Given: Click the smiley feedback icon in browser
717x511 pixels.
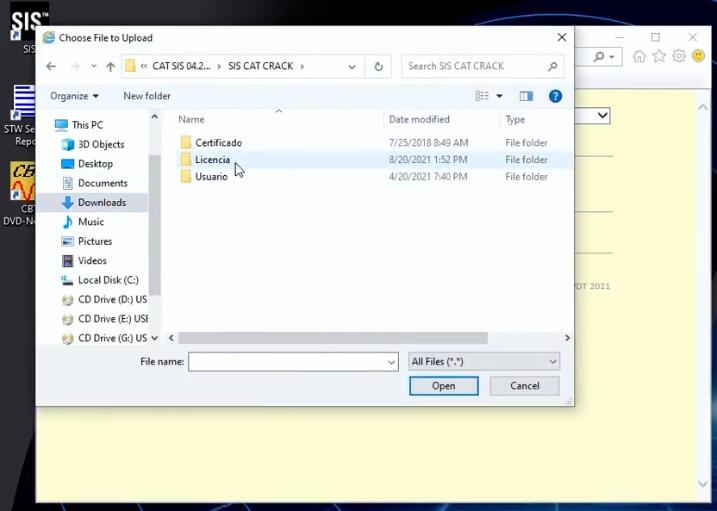Looking at the screenshot, I should [698, 56].
